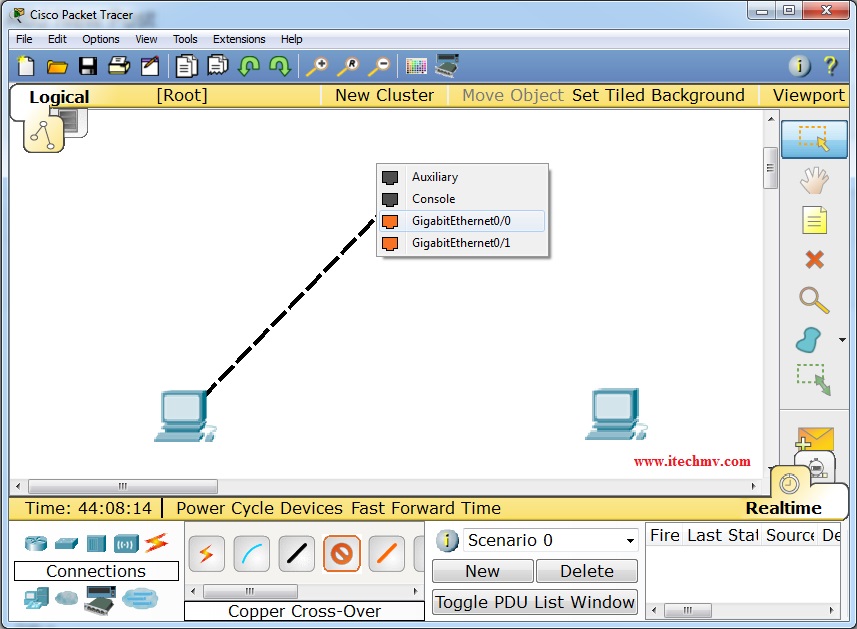Screen dimensions: 857x629
Task: Open the Viewport option
Action: coord(808,95)
